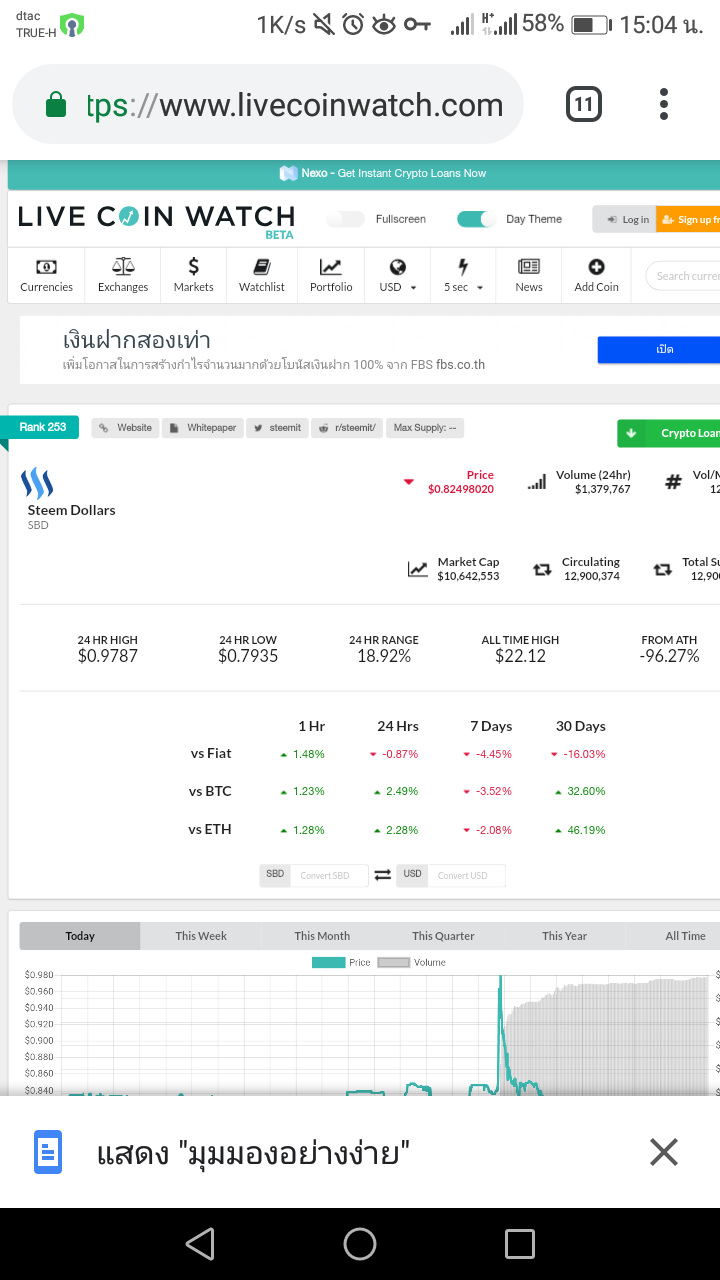This screenshot has width=720, height=1280.
Task: Tap the price value $0.82498020
Action: pos(461,489)
